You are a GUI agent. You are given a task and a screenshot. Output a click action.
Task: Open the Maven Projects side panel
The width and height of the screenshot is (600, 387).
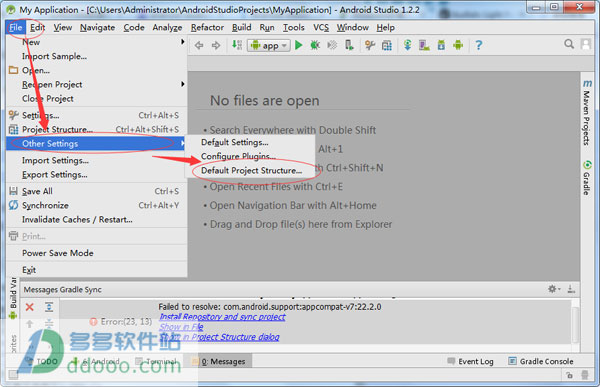587,113
